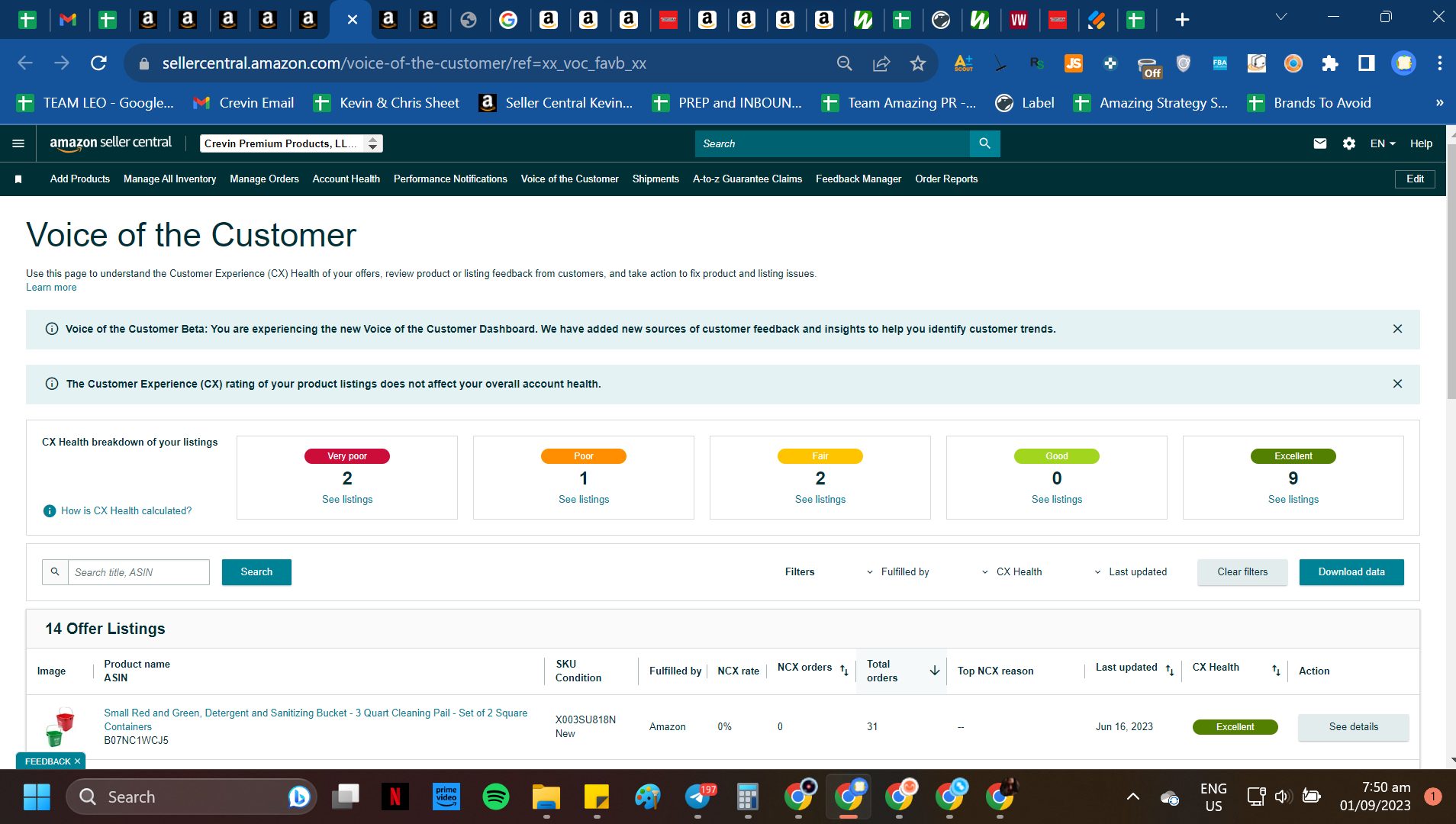Open Spotify from the taskbar
The image size is (1456, 824).
(496, 797)
